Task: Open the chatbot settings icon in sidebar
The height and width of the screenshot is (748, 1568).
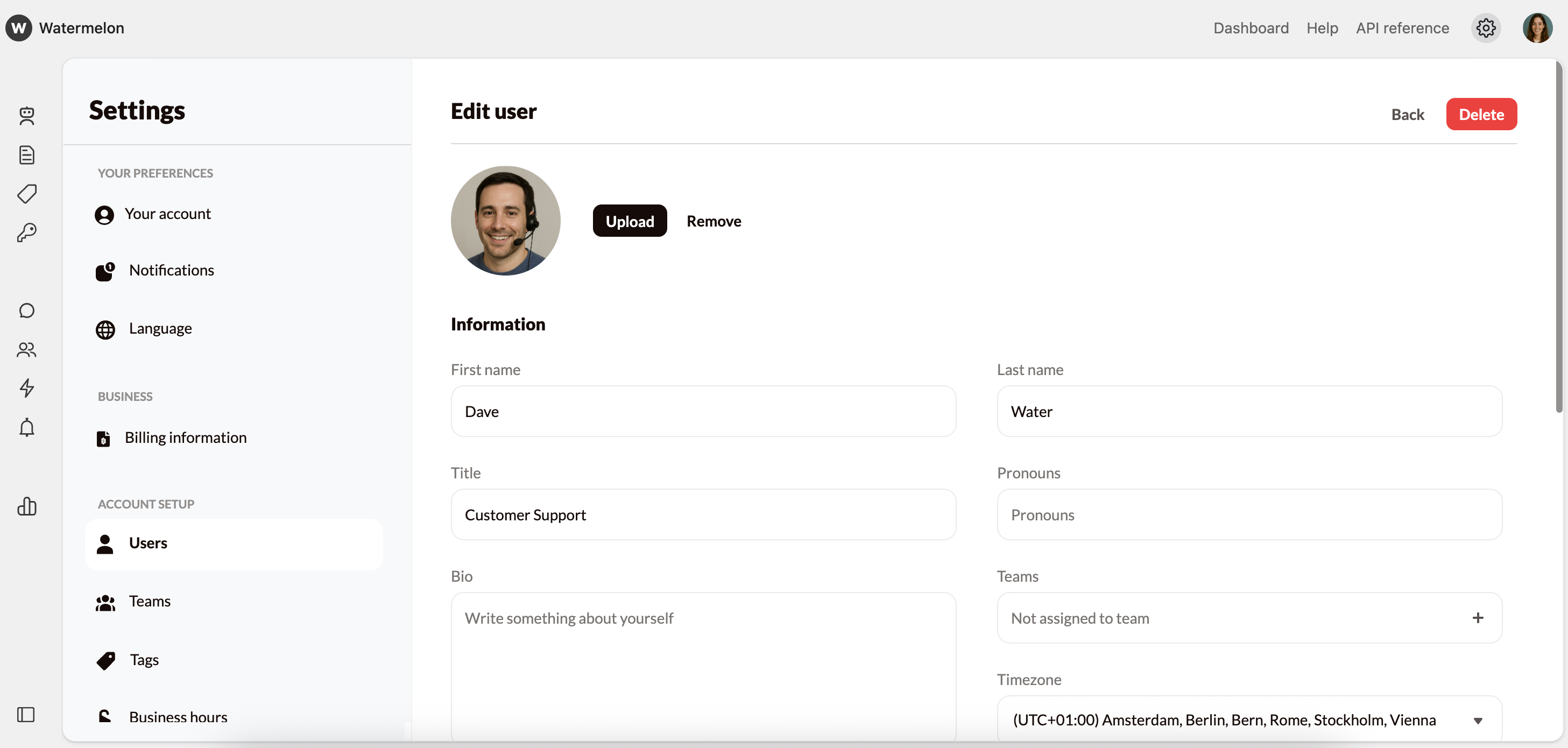Action: (x=27, y=116)
